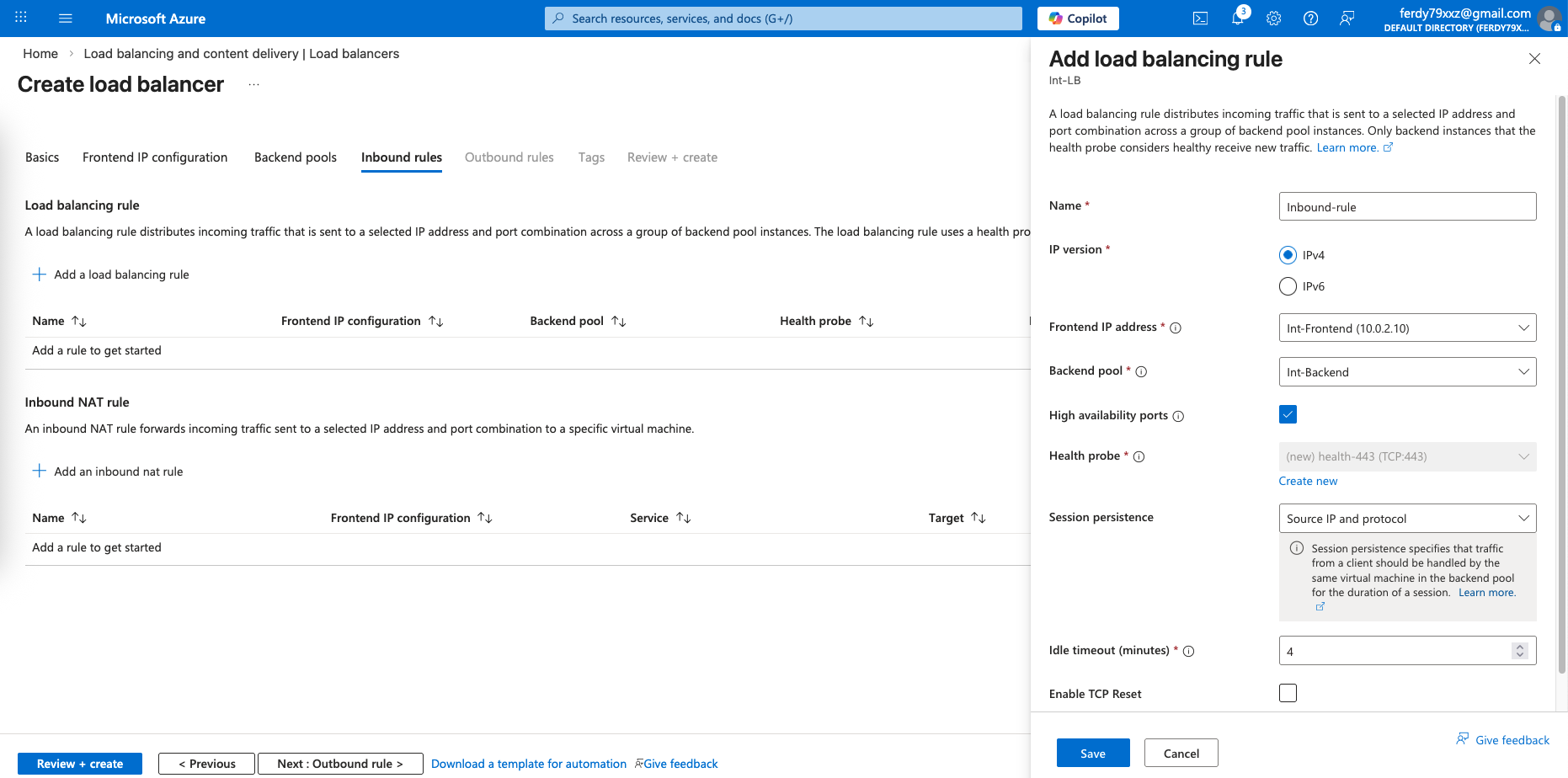This screenshot has width=1568, height=778.
Task: Click Create new health probe link
Action: pyautogui.click(x=1308, y=481)
